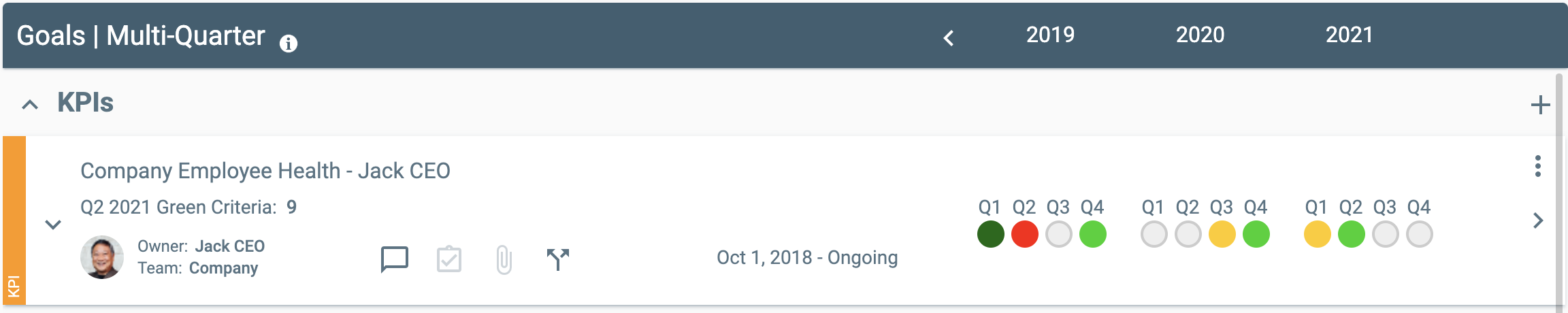The height and width of the screenshot is (313, 1568).
Task: Open the attachments paperclip icon
Action: click(x=504, y=259)
